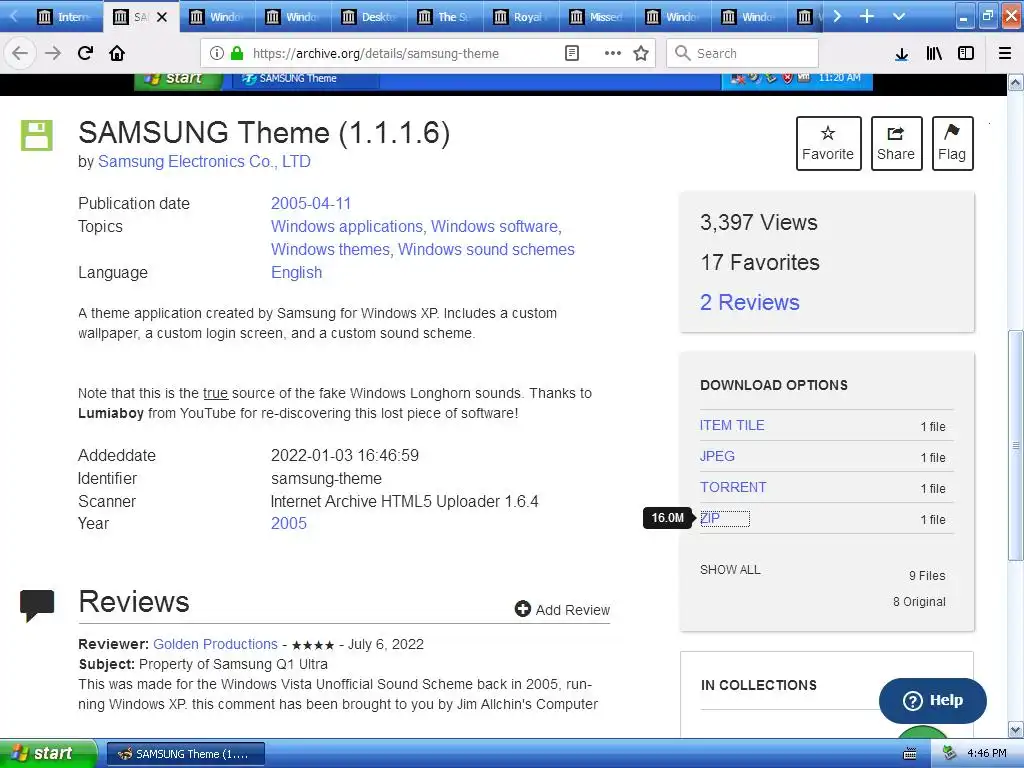Screen dimensions: 1024x768
Task: Switch to the Missed tab
Action: [x=596, y=17]
